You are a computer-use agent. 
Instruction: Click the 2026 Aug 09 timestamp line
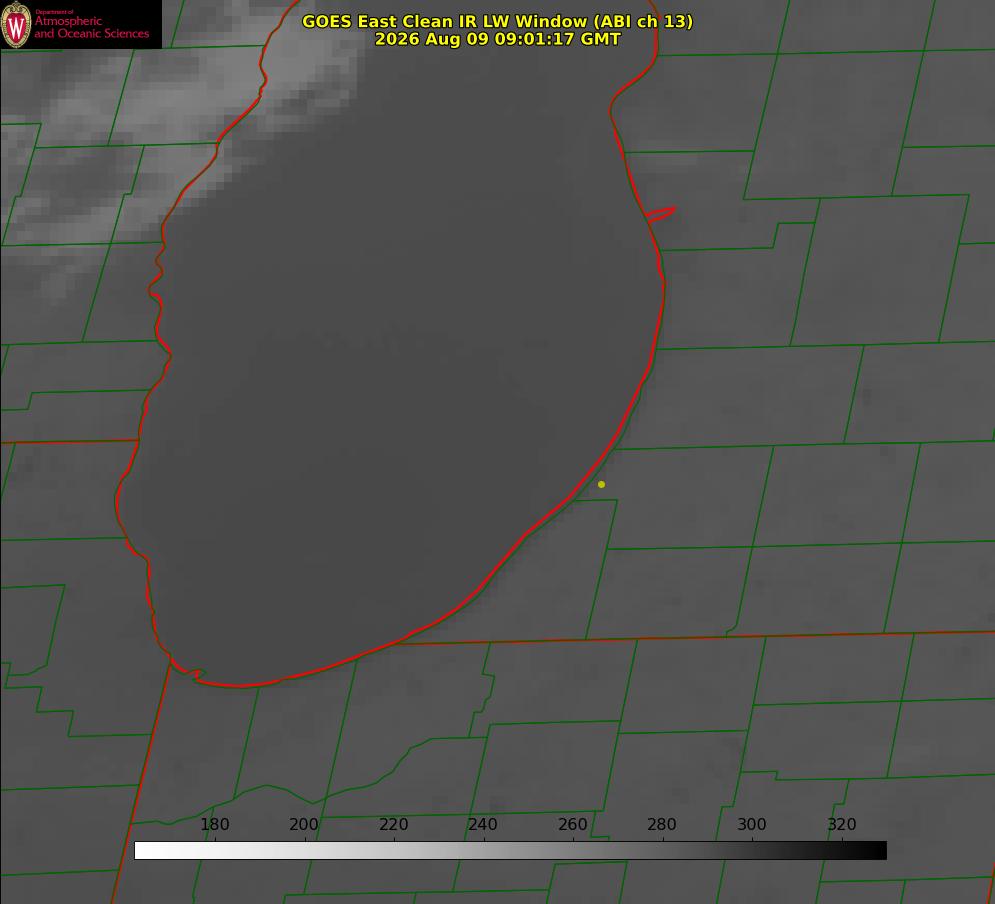coord(498,39)
